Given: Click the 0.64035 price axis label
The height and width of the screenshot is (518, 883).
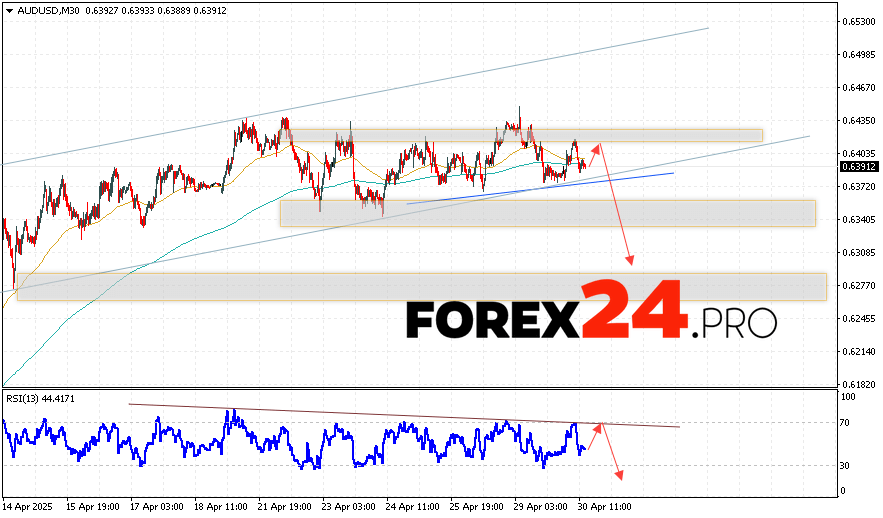Looking at the screenshot, I should (x=859, y=153).
